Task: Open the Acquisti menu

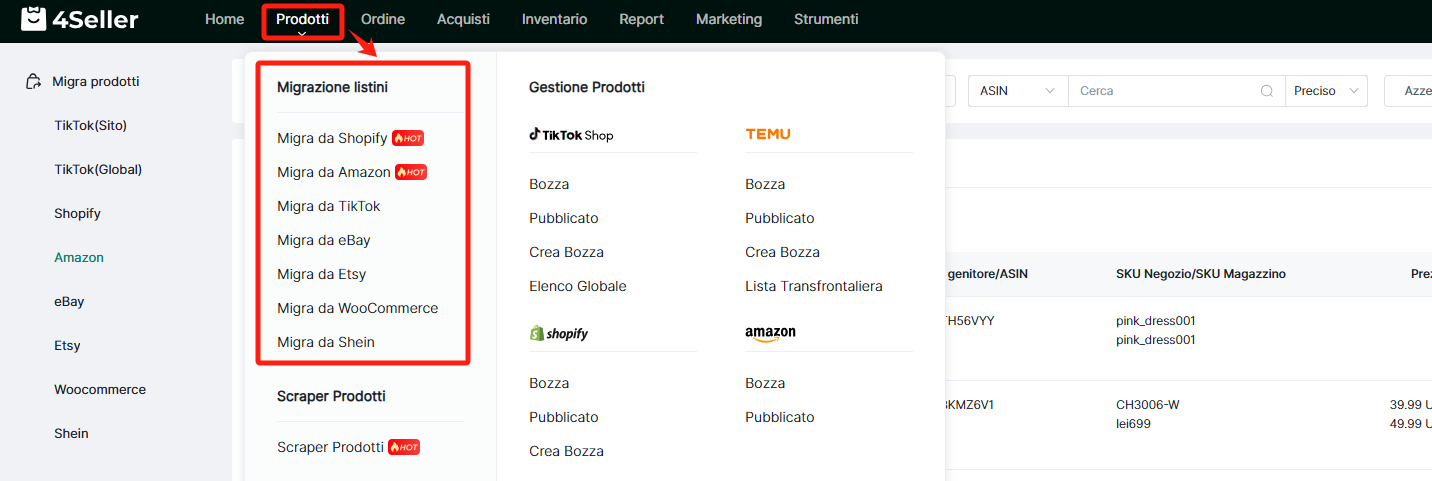Action: 463,19
